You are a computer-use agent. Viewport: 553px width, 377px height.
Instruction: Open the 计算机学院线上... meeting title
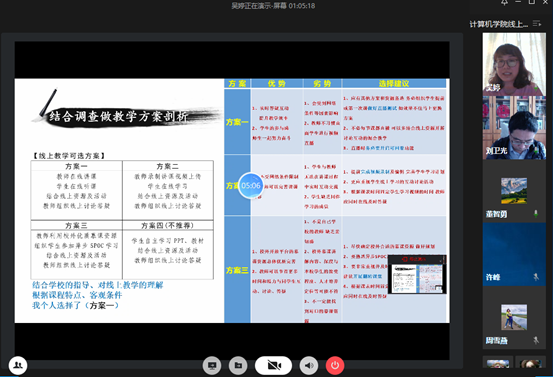click(x=498, y=24)
